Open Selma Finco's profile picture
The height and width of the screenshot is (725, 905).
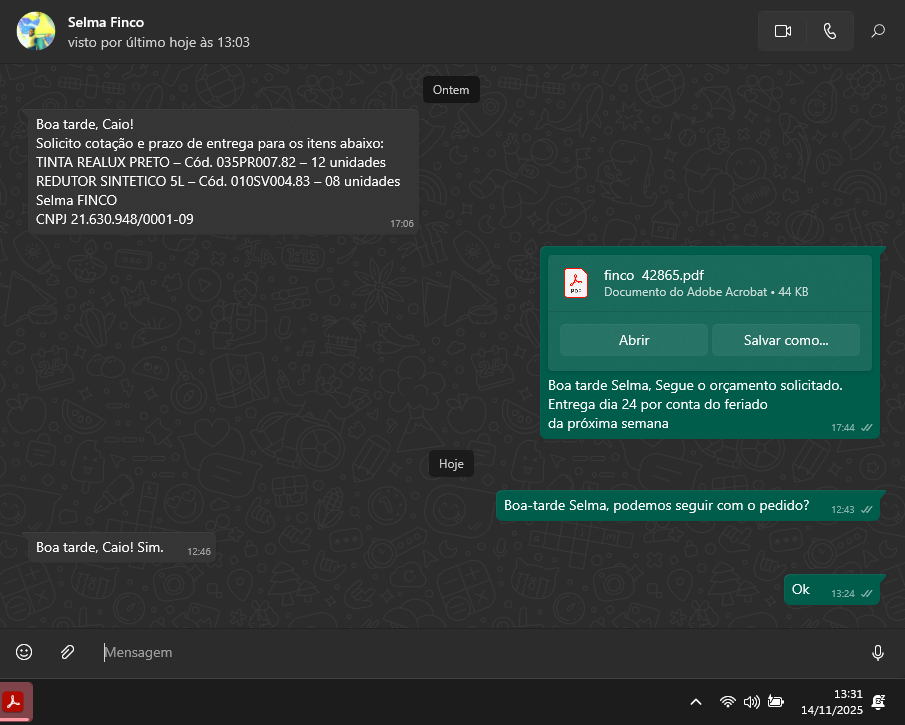36,31
